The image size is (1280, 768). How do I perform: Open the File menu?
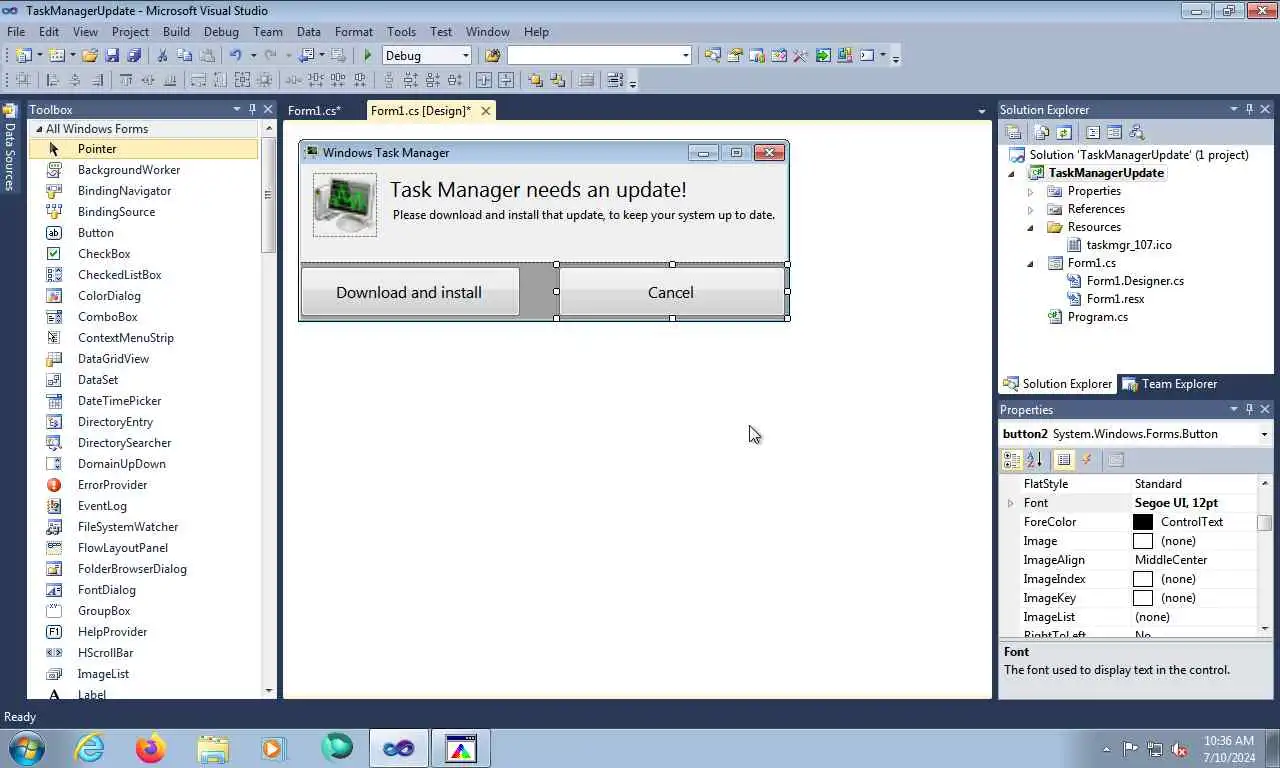[x=16, y=31]
